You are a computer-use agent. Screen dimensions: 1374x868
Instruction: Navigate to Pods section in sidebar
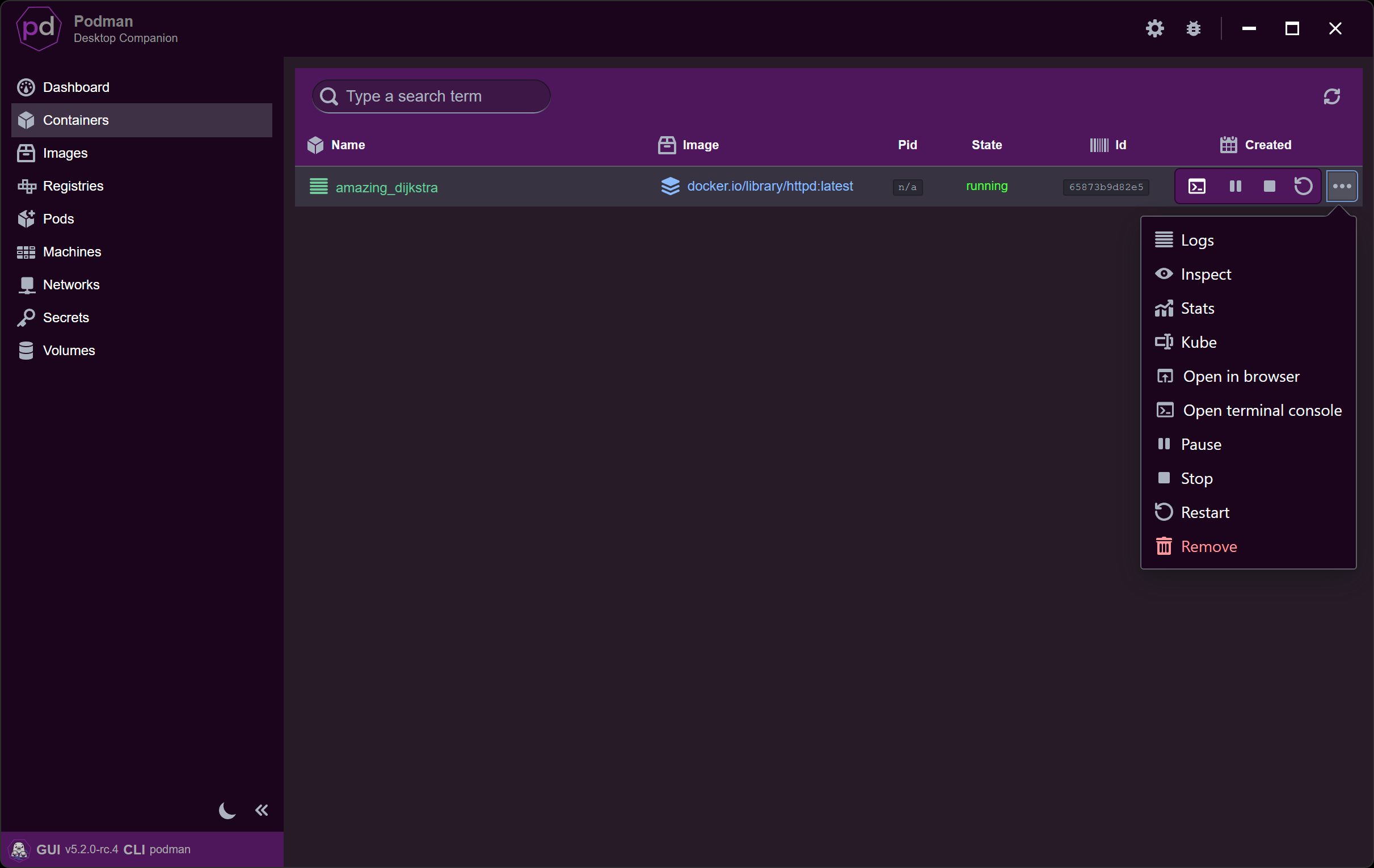[x=56, y=218]
